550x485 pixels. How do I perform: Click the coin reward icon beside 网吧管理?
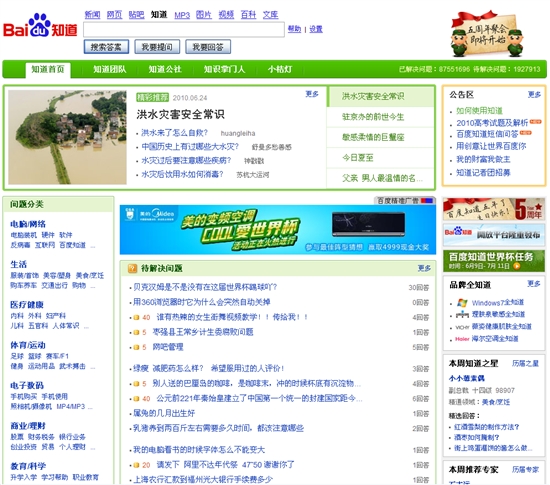[x=136, y=347]
